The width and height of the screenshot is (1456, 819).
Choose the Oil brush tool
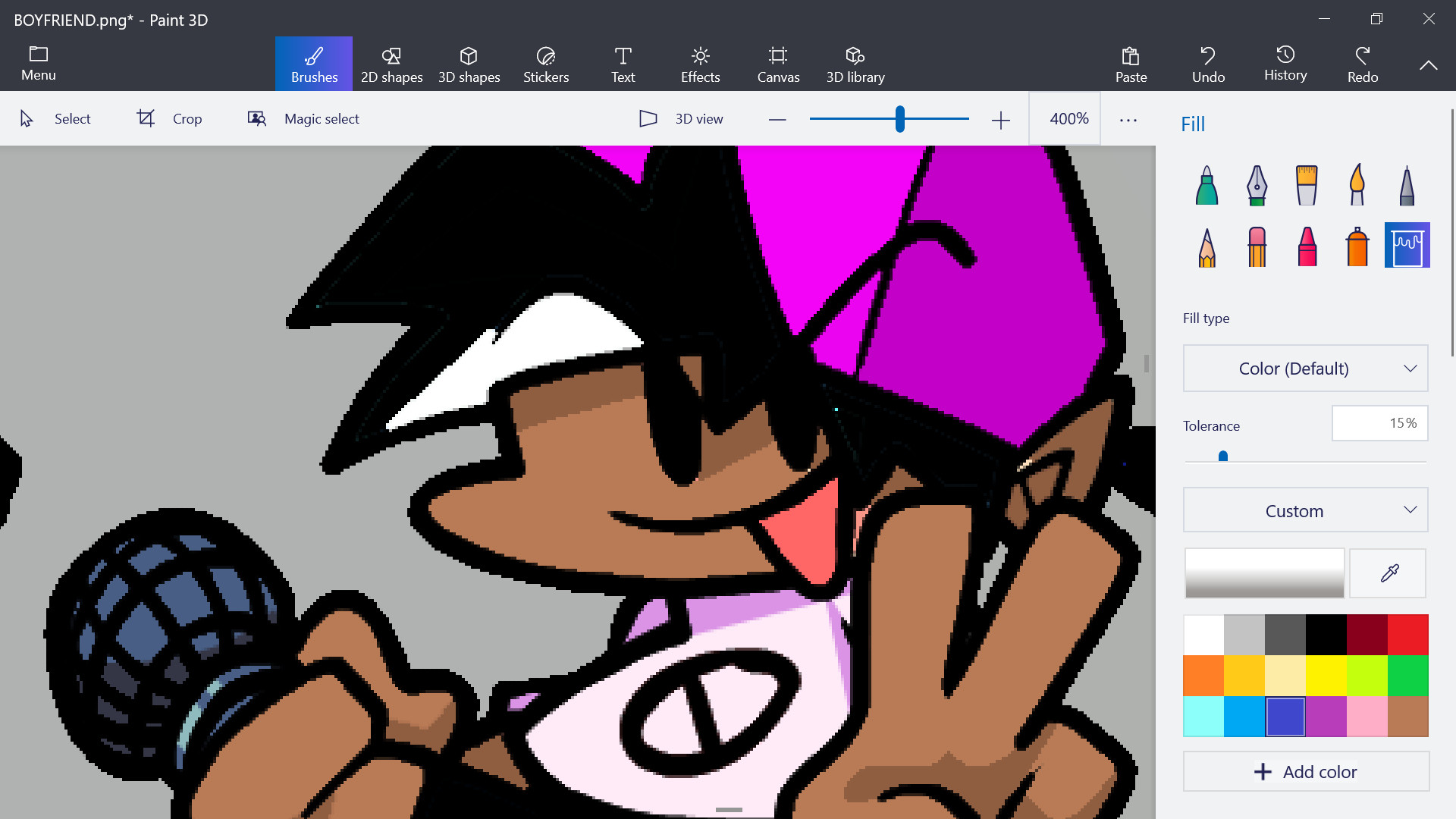pyautogui.click(x=1307, y=184)
